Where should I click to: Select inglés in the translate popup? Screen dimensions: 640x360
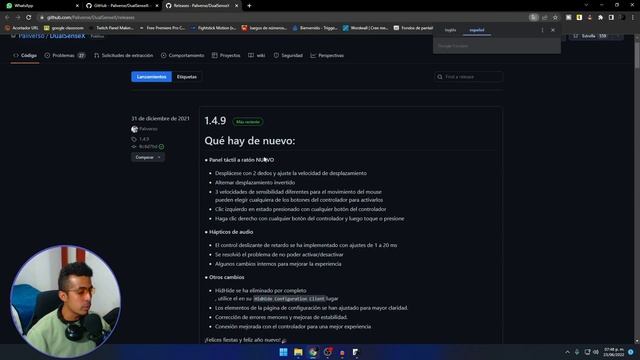pyautogui.click(x=450, y=30)
